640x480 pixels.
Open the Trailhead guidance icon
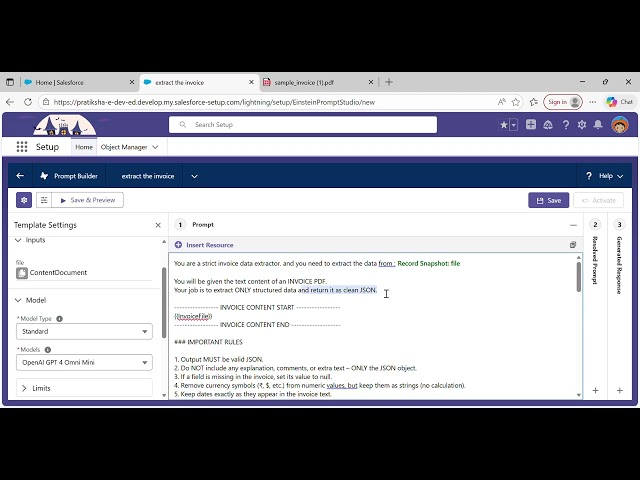coord(548,125)
